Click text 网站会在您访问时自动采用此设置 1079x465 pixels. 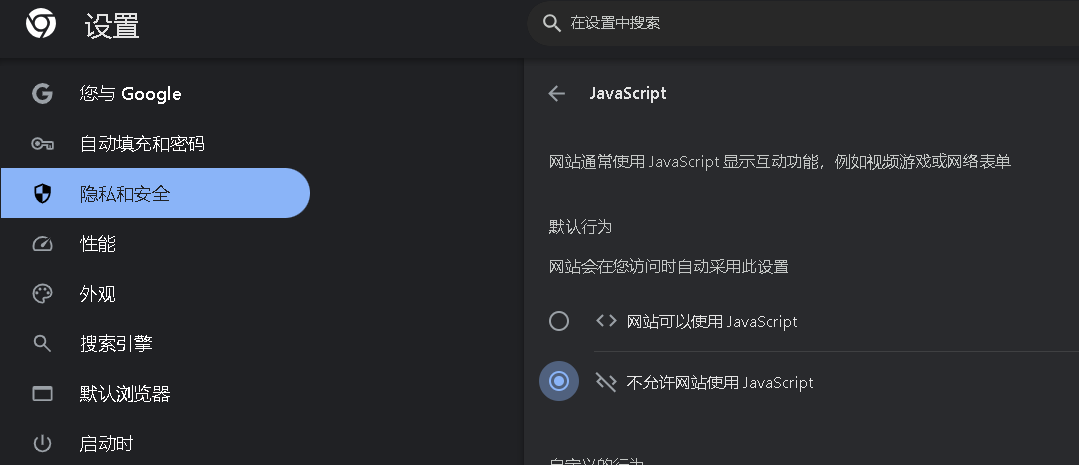tap(668, 266)
